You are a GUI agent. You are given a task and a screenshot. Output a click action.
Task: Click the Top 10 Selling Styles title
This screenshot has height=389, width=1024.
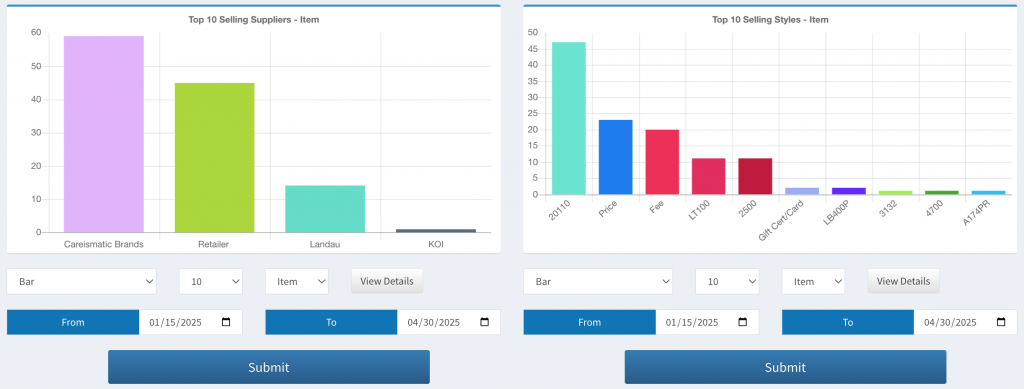click(x=771, y=20)
